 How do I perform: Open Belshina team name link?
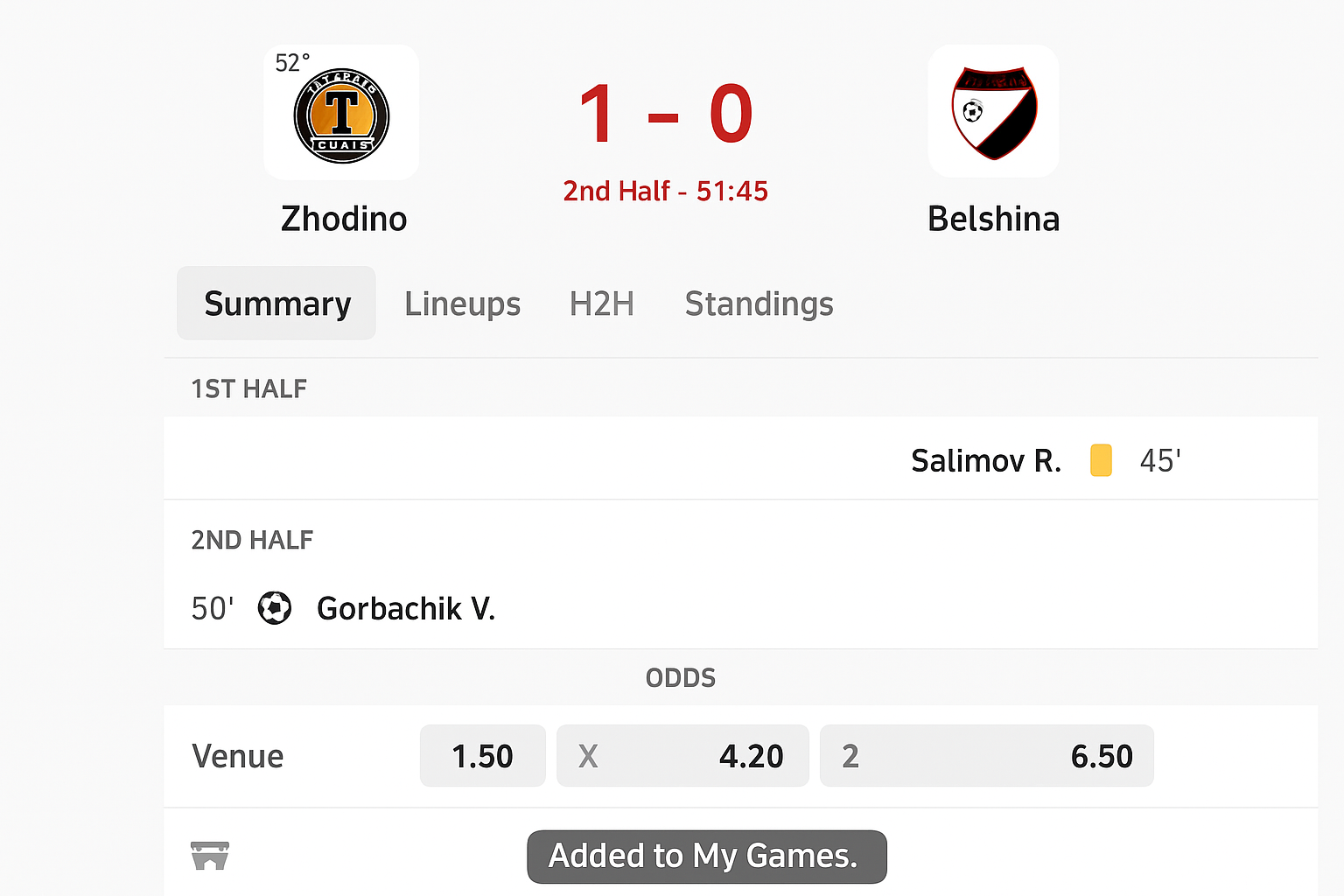click(993, 219)
